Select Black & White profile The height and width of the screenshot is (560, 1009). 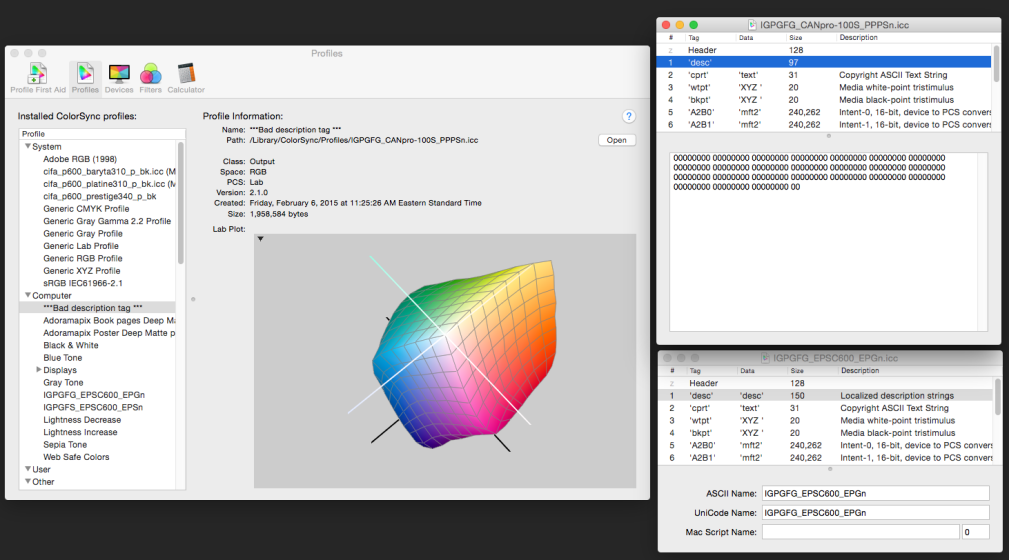[71, 345]
